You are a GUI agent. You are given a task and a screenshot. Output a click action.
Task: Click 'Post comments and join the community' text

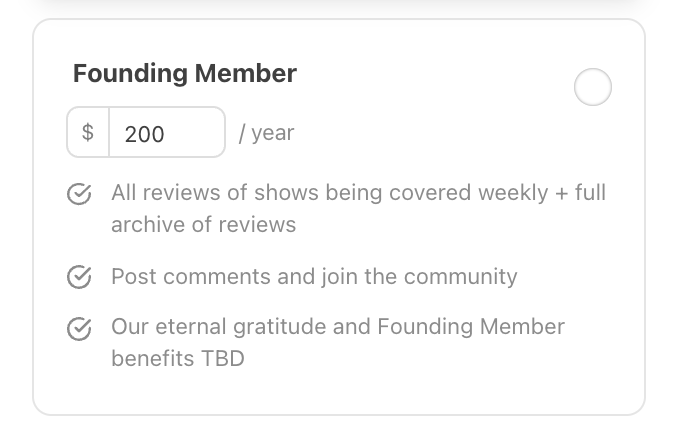(314, 276)
